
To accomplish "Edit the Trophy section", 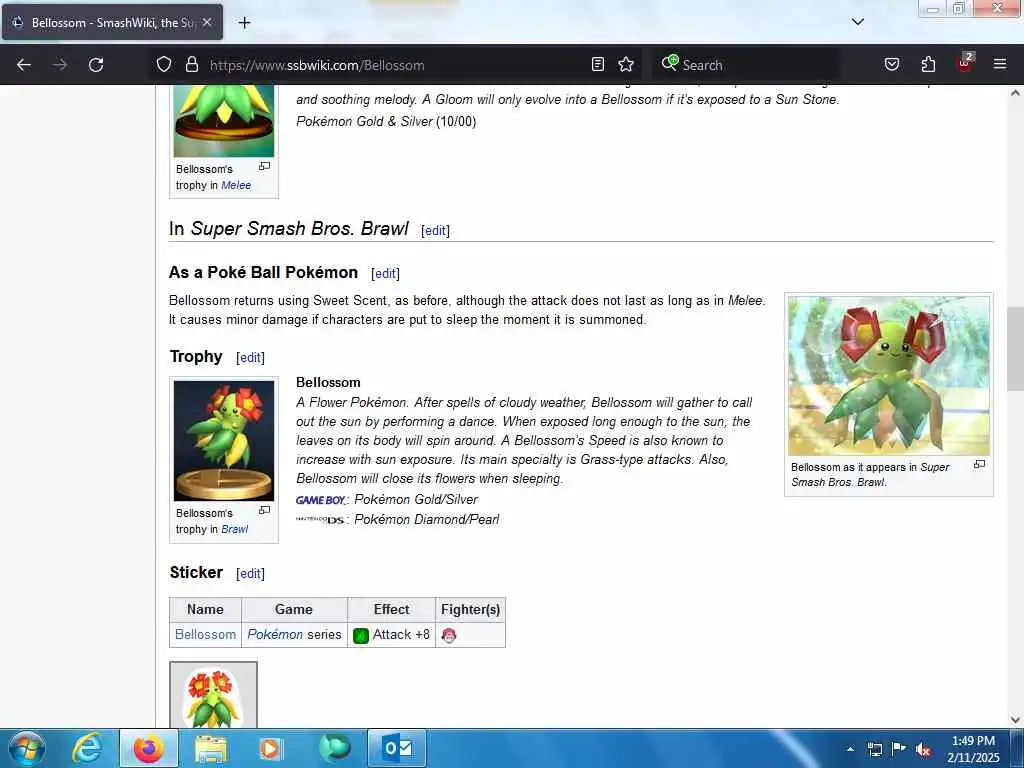I will pos(250,358).
